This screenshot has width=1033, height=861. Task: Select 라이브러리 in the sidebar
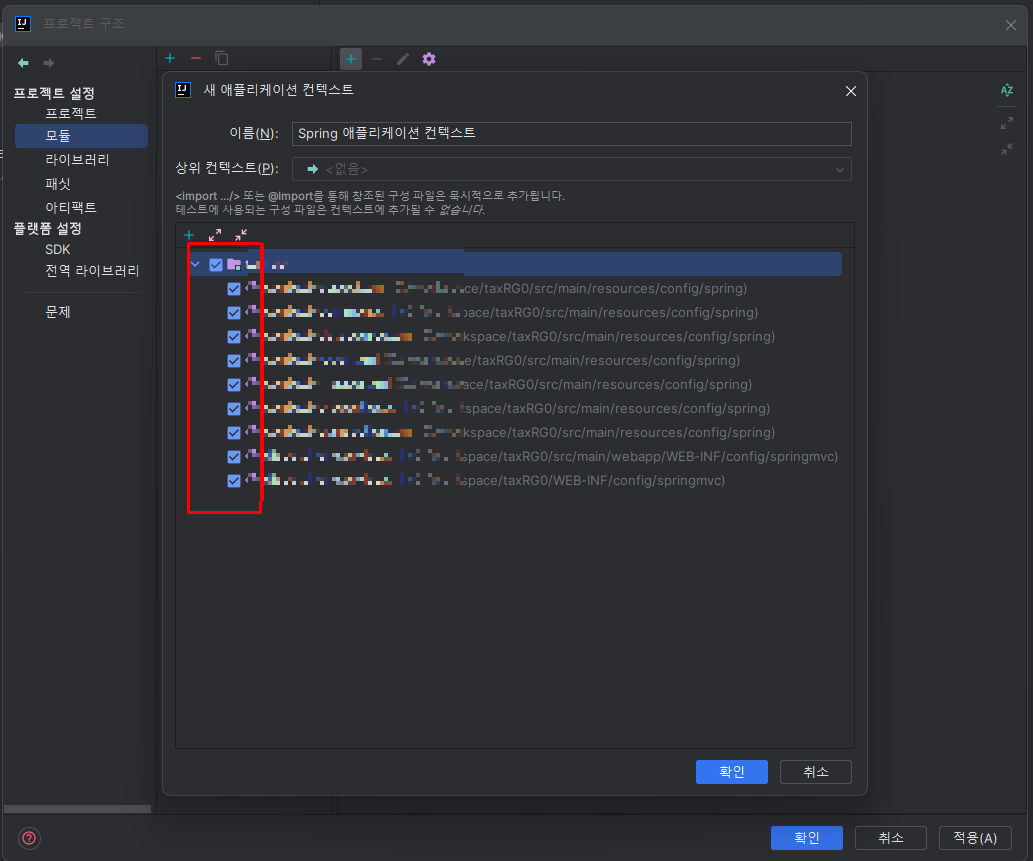click(77, 159)
